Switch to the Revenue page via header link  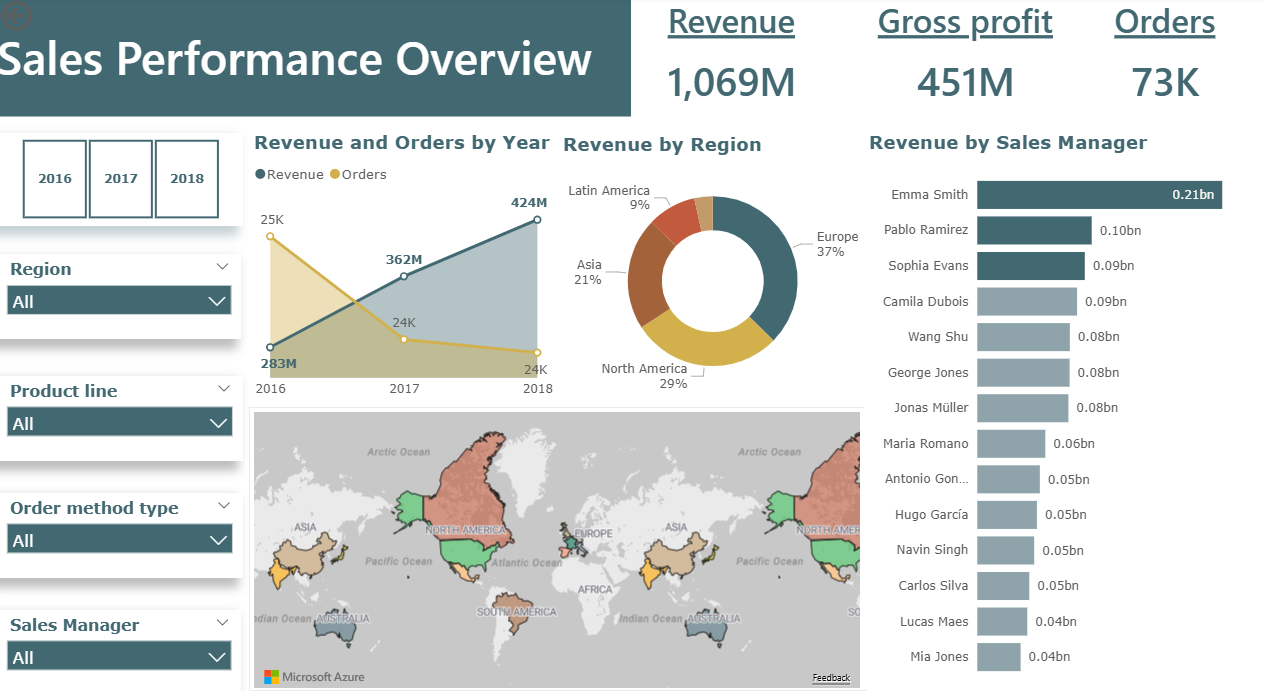tap(731, 22)
